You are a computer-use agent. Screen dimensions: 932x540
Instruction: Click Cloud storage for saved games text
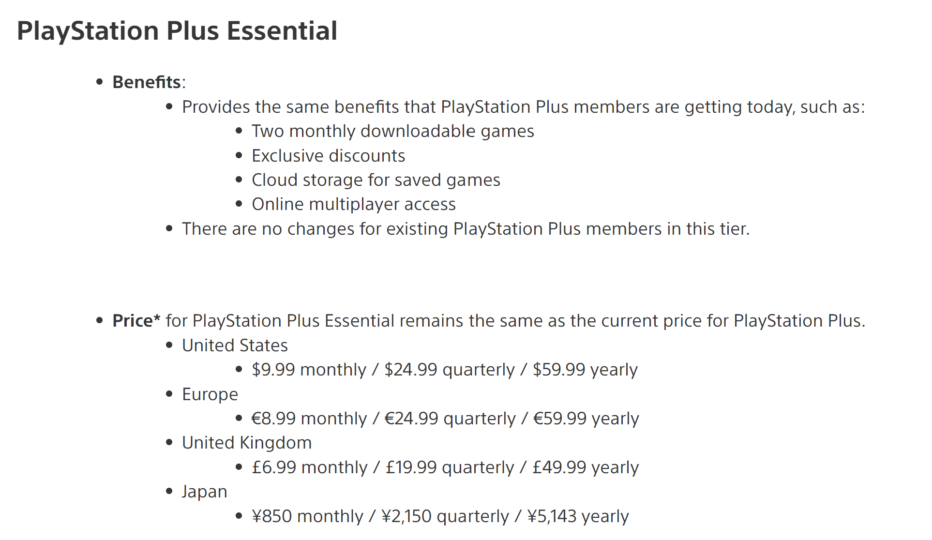[376, 180]
